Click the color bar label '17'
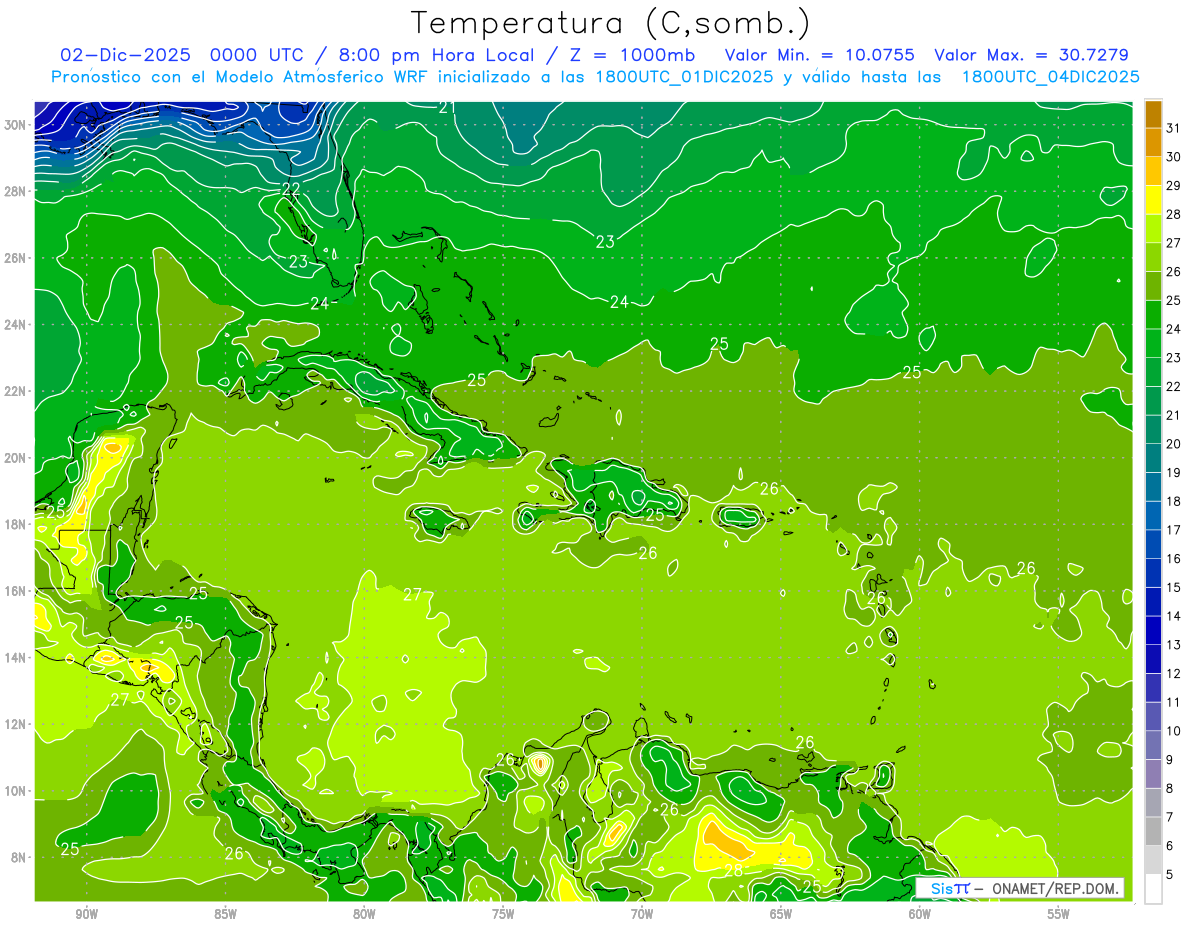 coord(1174,530)
